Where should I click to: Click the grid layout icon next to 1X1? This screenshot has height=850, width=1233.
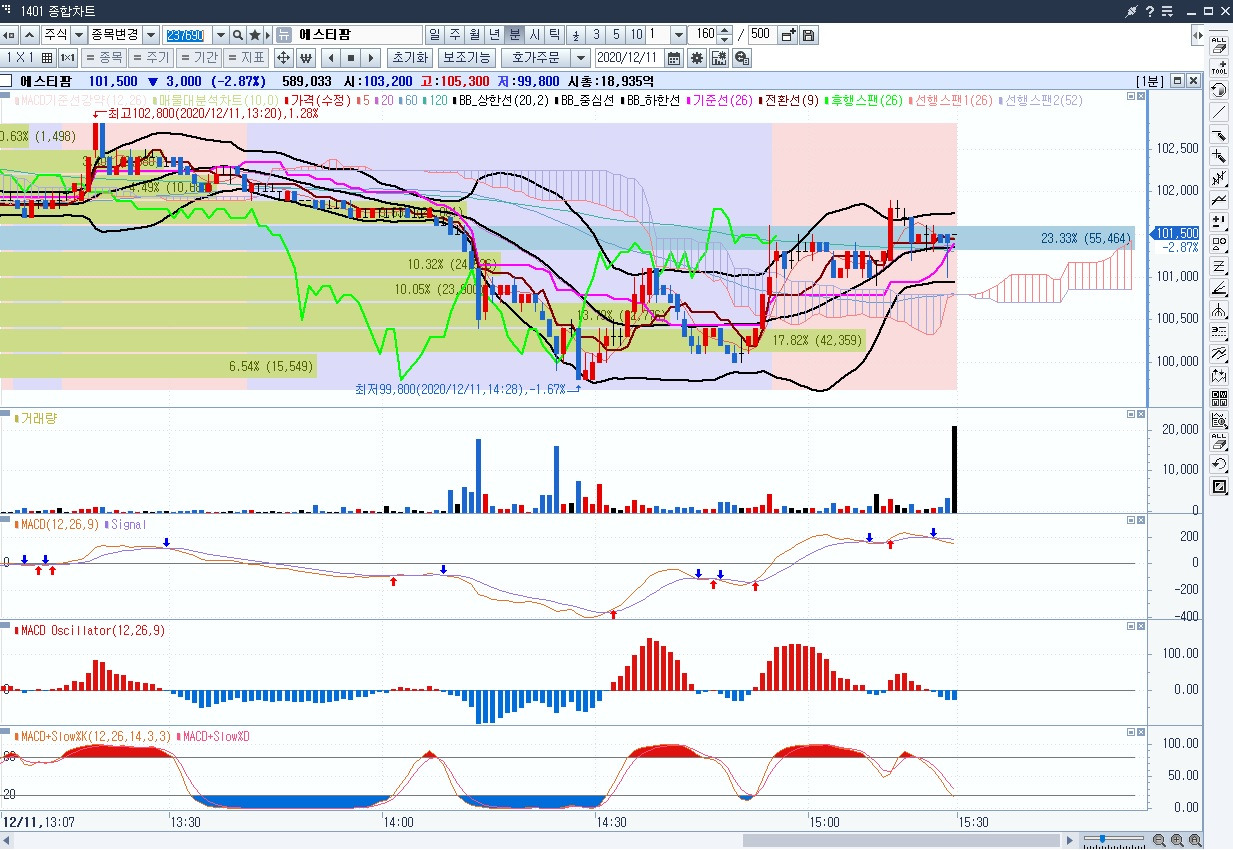(46, 58)
